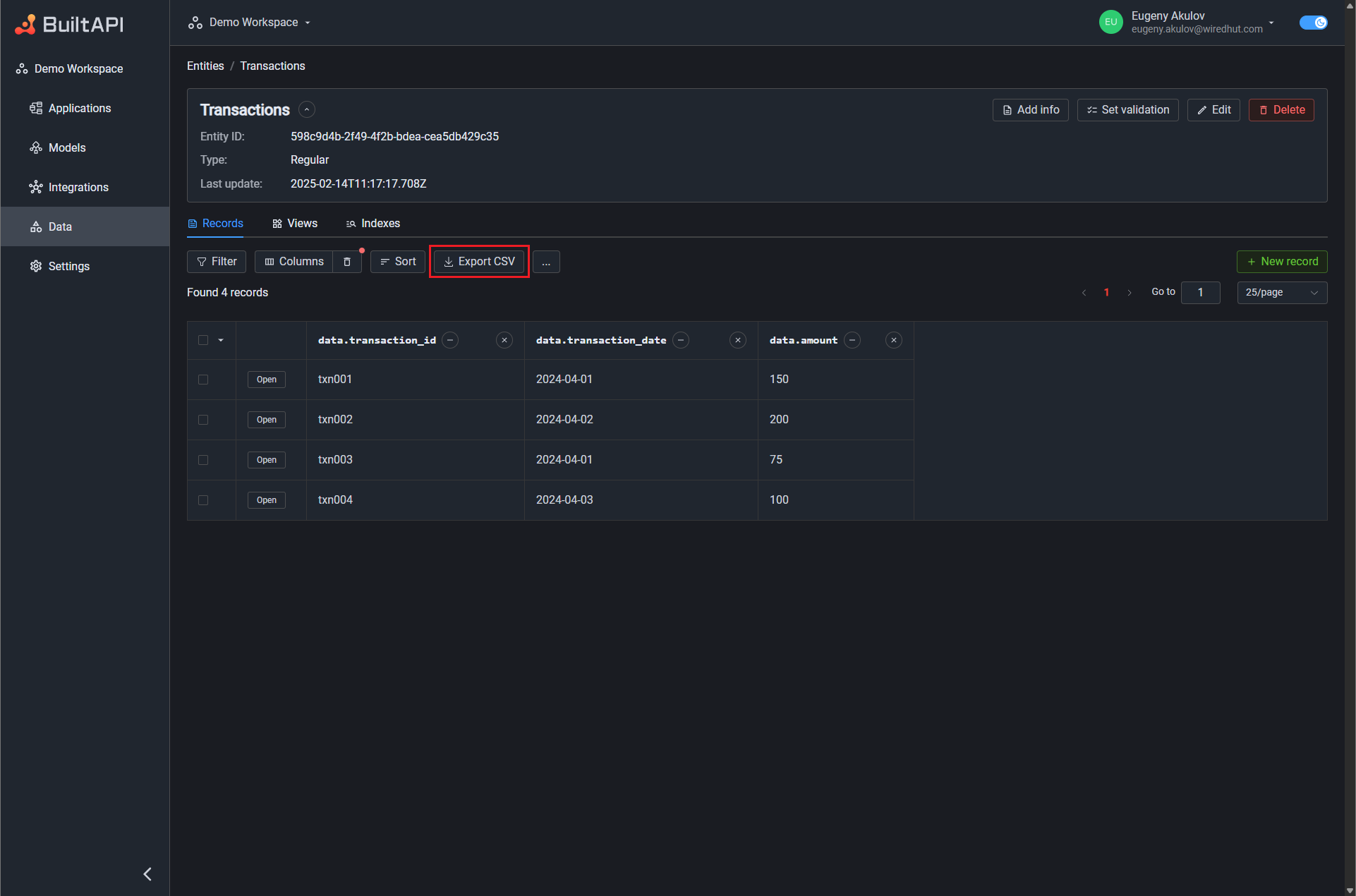Select the checkbox on the txn002 row
Viewport: 1356px width, 896px height.
tap(202, 419)
